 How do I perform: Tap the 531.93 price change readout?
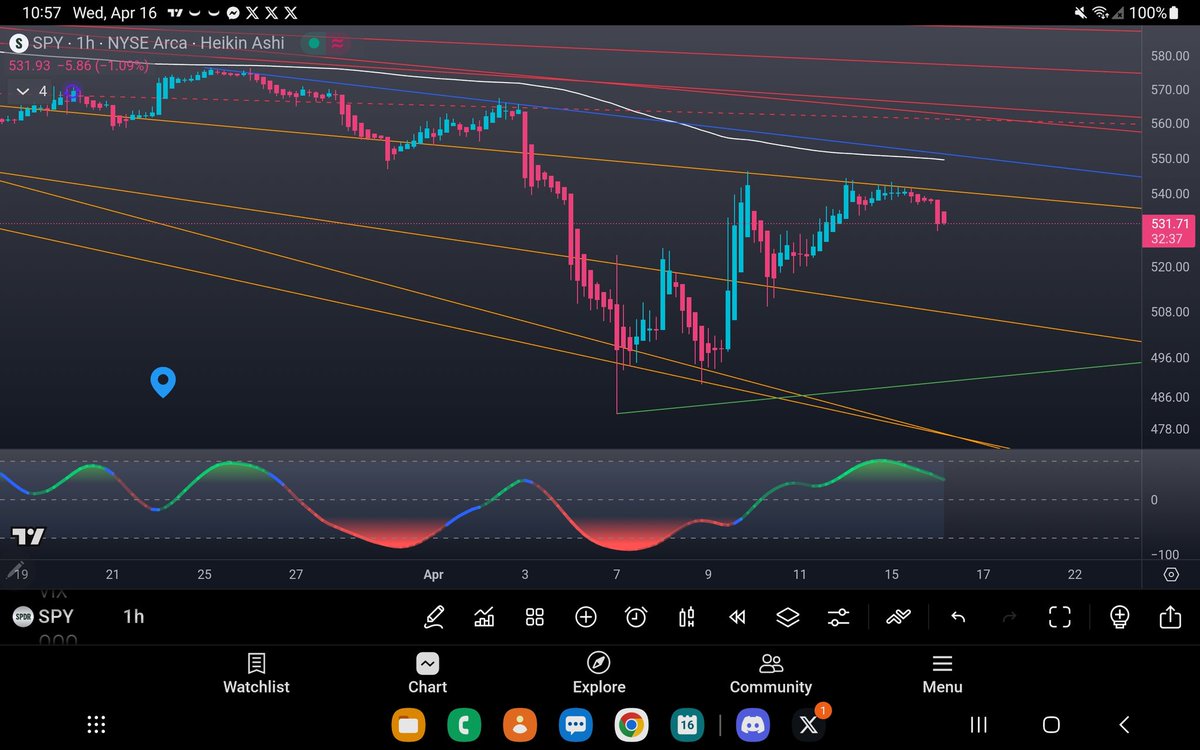click(x=79, y=65)
